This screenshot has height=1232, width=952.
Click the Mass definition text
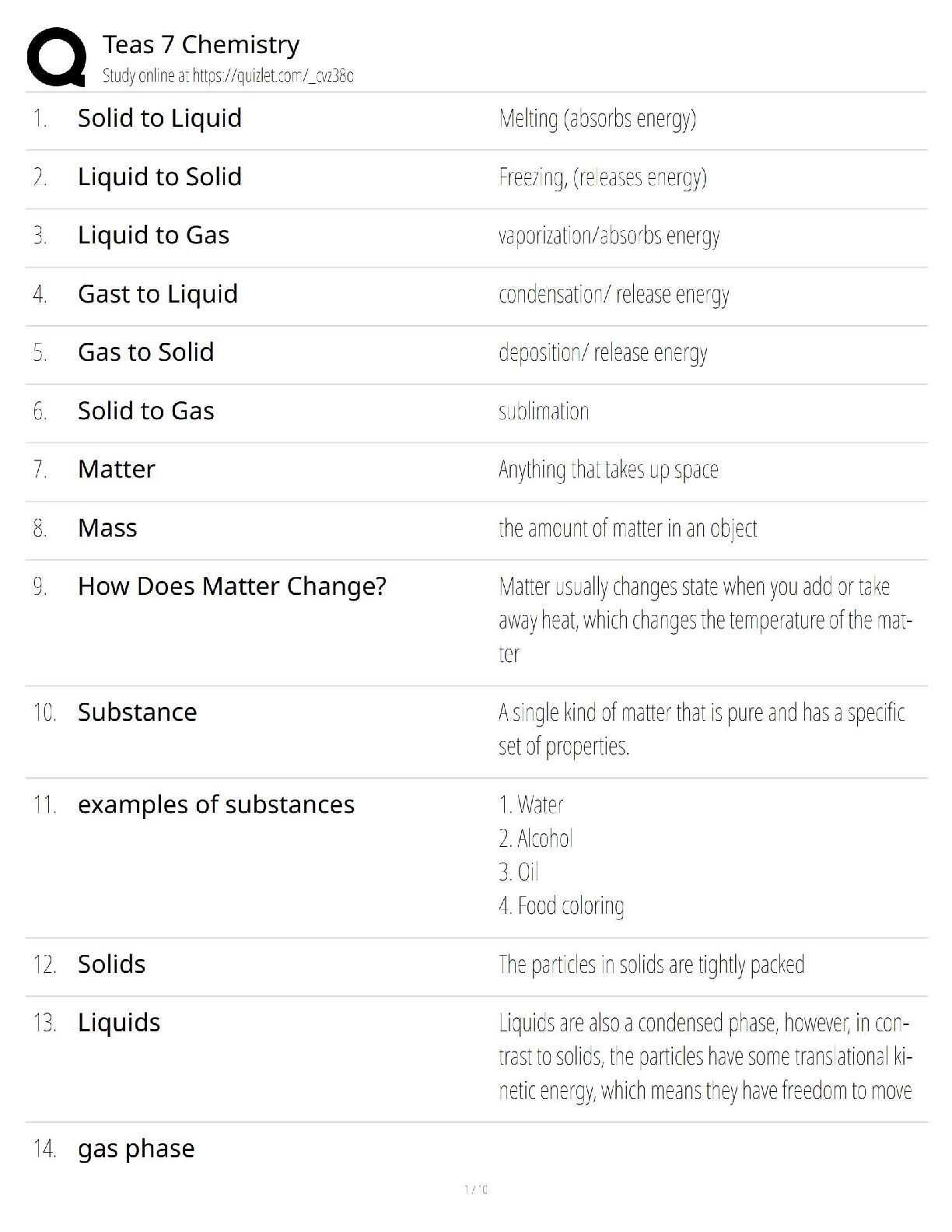628,529
